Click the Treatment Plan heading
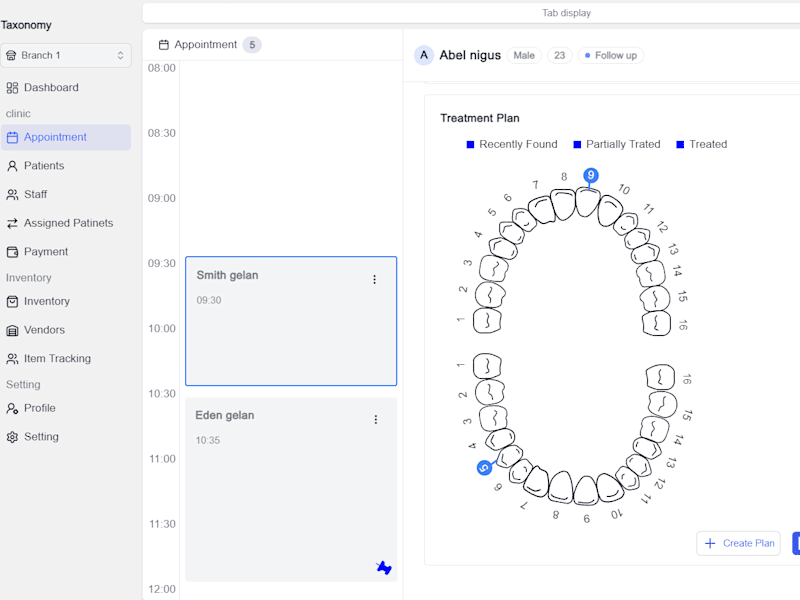The width and height of the screenshot is (800, 600). [480, 118]
